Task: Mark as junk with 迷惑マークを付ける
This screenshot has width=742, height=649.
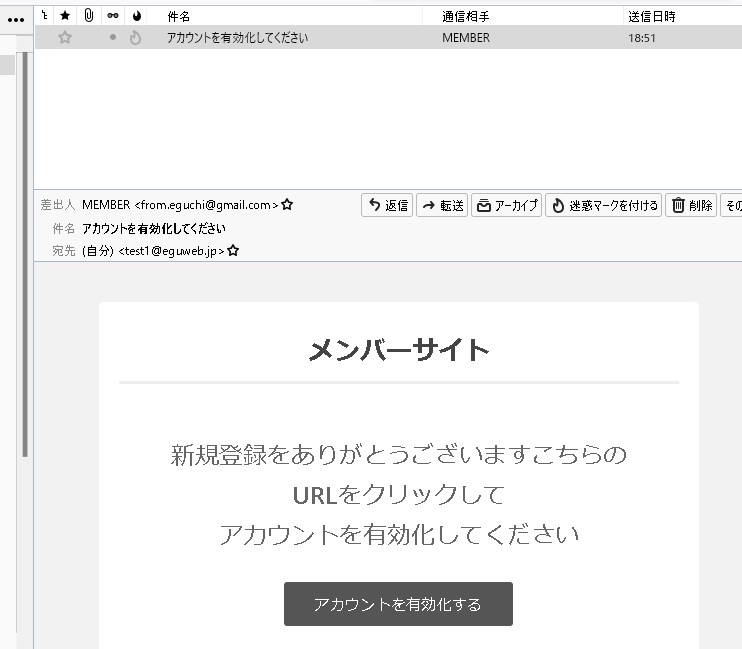Action: click(603, 206)
